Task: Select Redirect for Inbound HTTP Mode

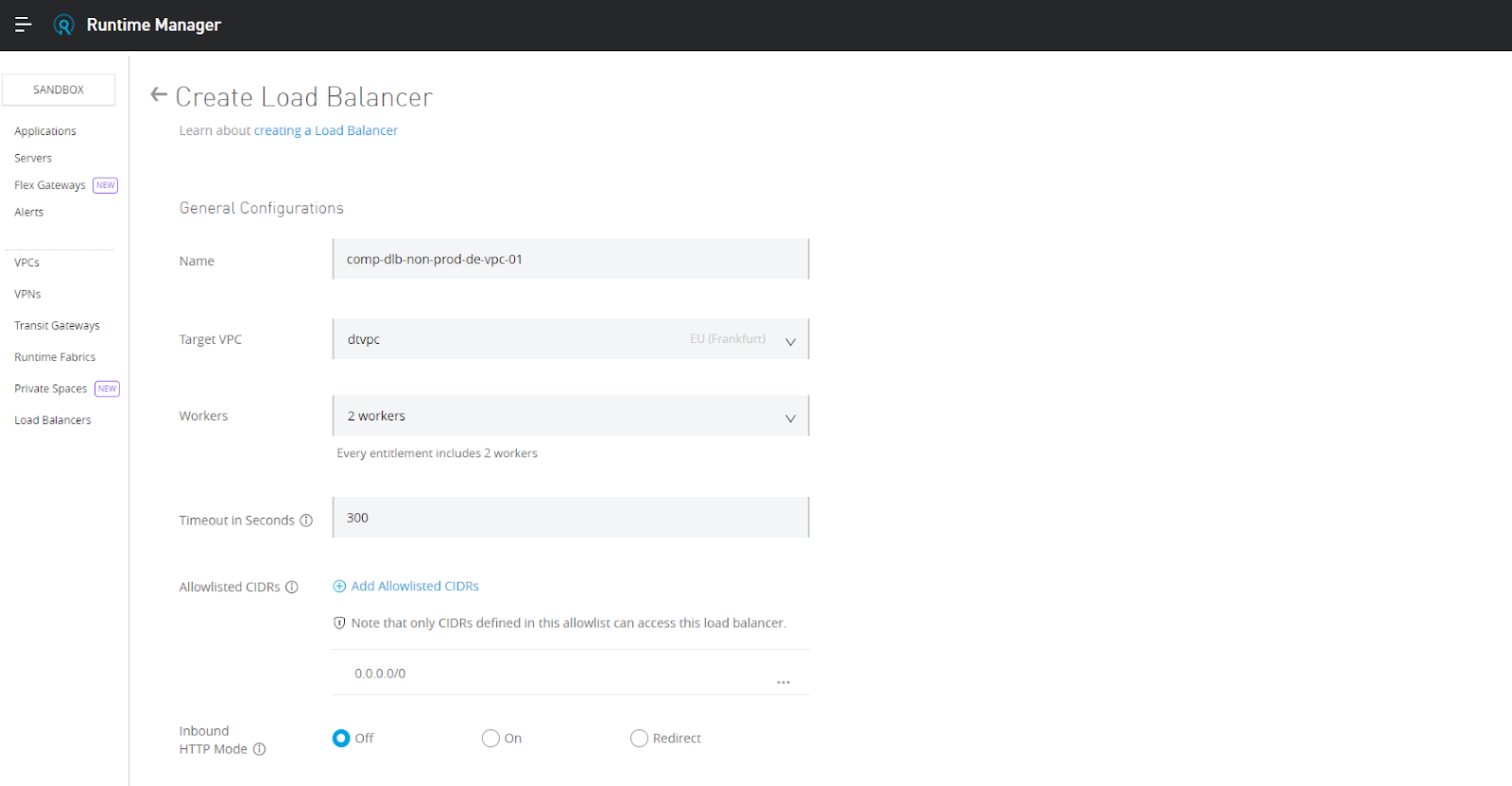Action: pyautogui.click(x=639, y=738)
